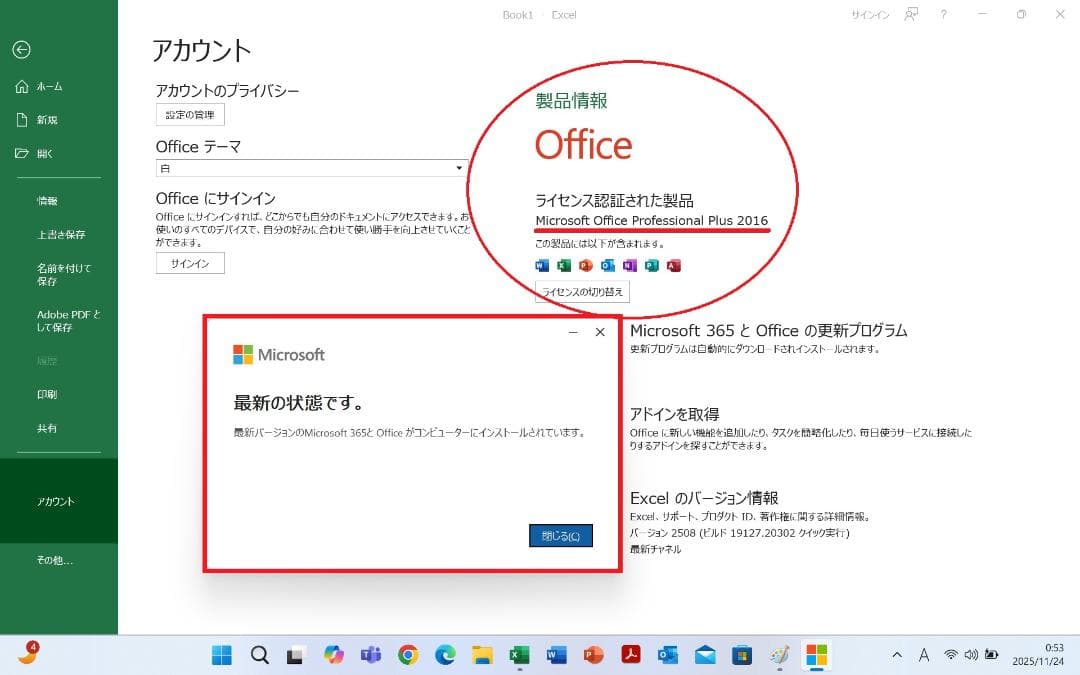Select the Word product icon under 製品情報
1080x675 pixels.
(541, 264)
